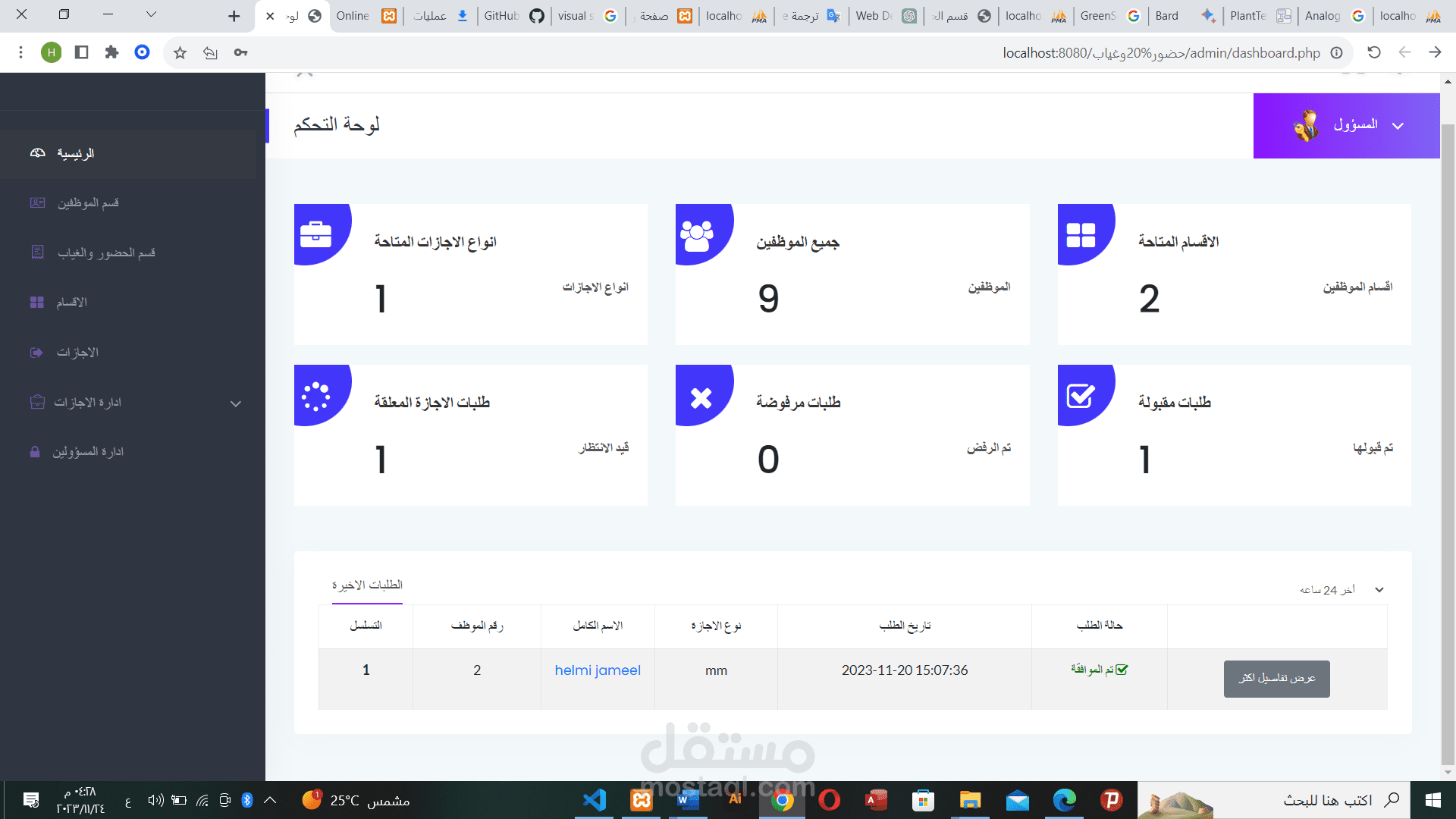Screen dimensions: 1456x819
Task: Open the آخر 24 ساعه time filter dropdown
Action: click(1341, 590)
